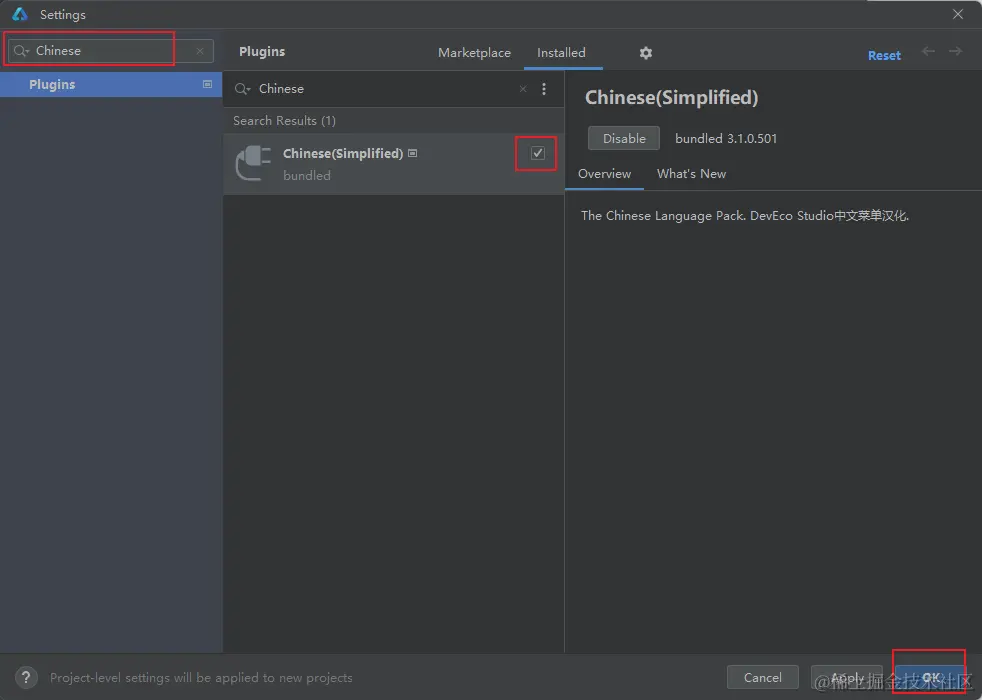Click the 'bundled' label under Chinese(Simplified)

[x=307, y=176]
